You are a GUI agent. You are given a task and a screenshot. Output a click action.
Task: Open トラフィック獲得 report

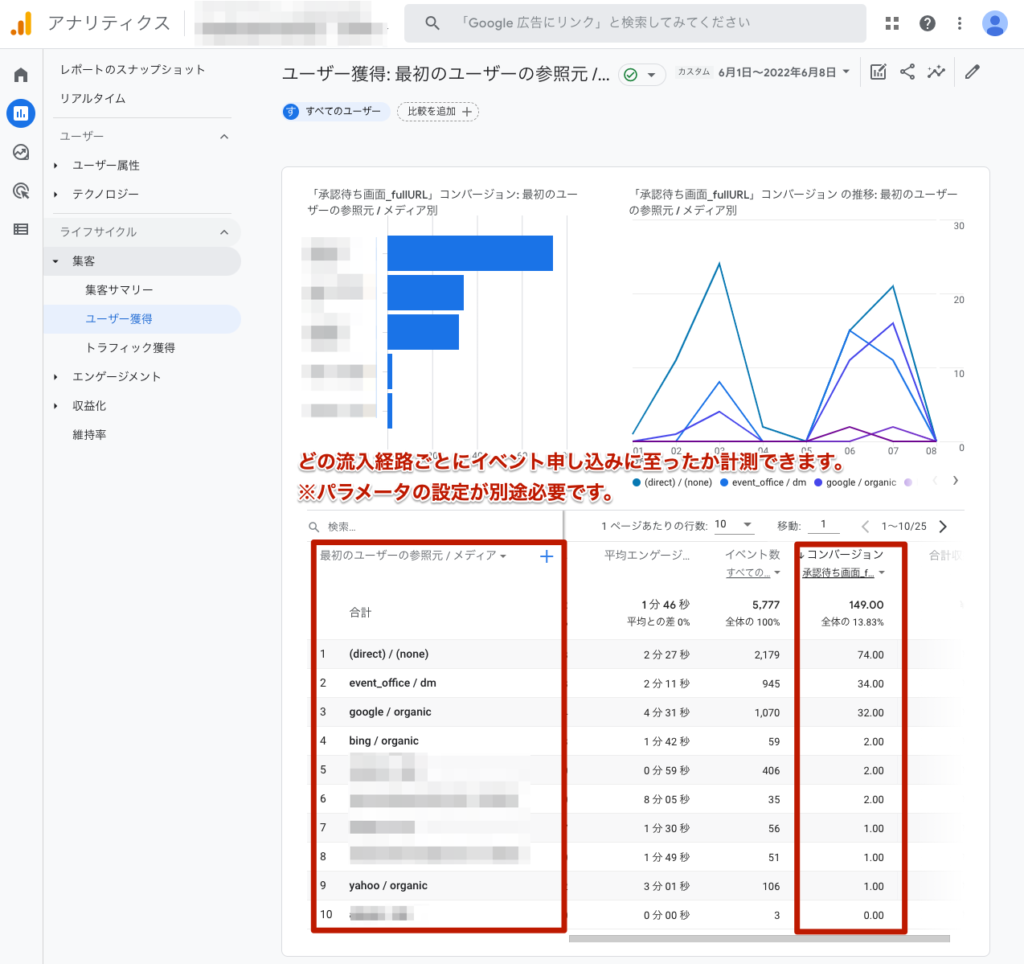click(130, 348)
